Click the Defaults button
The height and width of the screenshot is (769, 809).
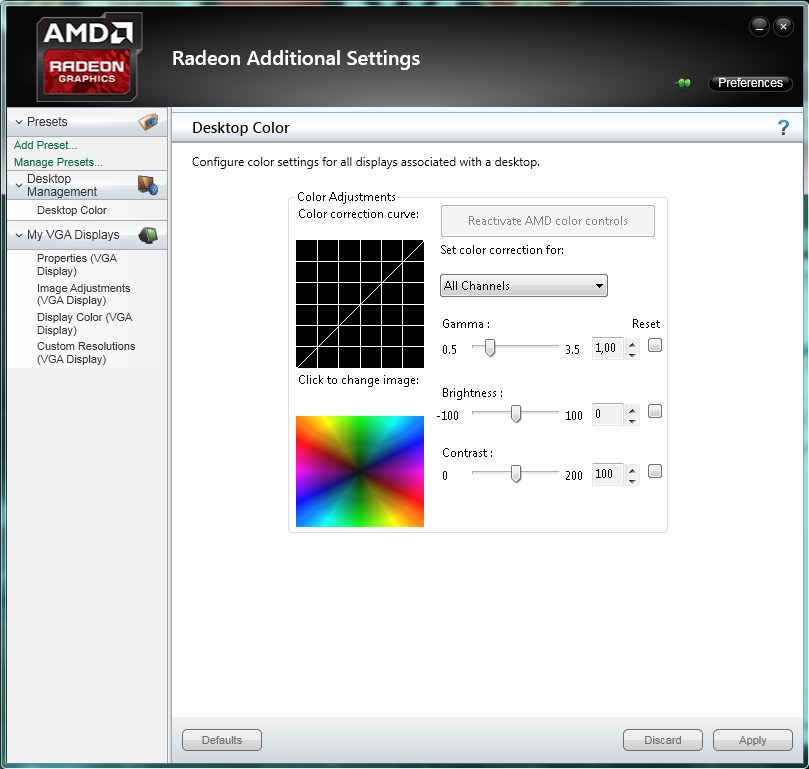pyautogui.click(x=222, y=740)
